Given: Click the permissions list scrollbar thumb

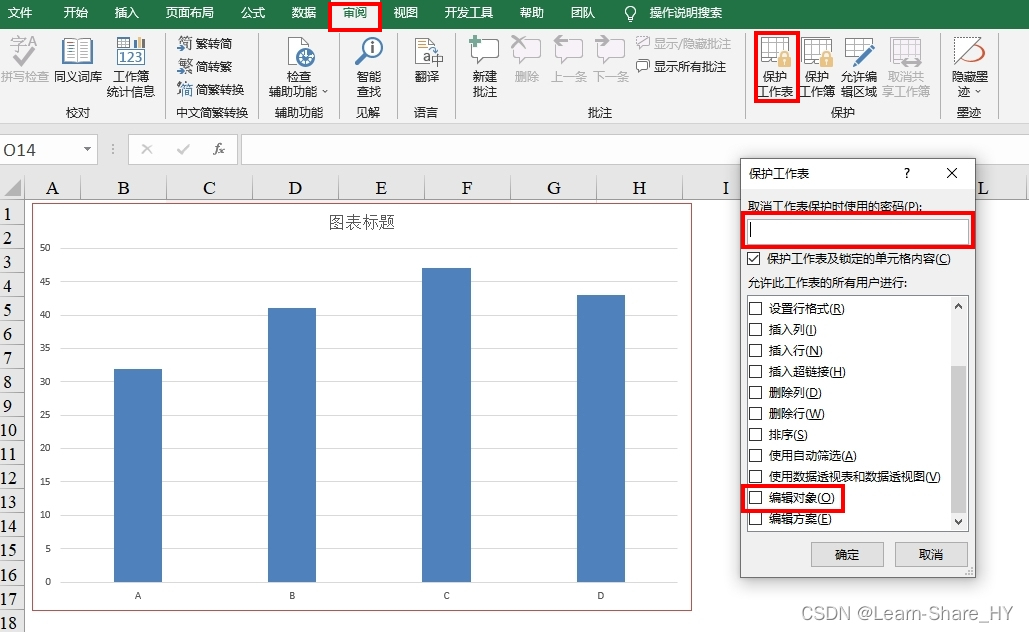Looking at the screenshot, I should pyautogui.click(x=959, y=439).
